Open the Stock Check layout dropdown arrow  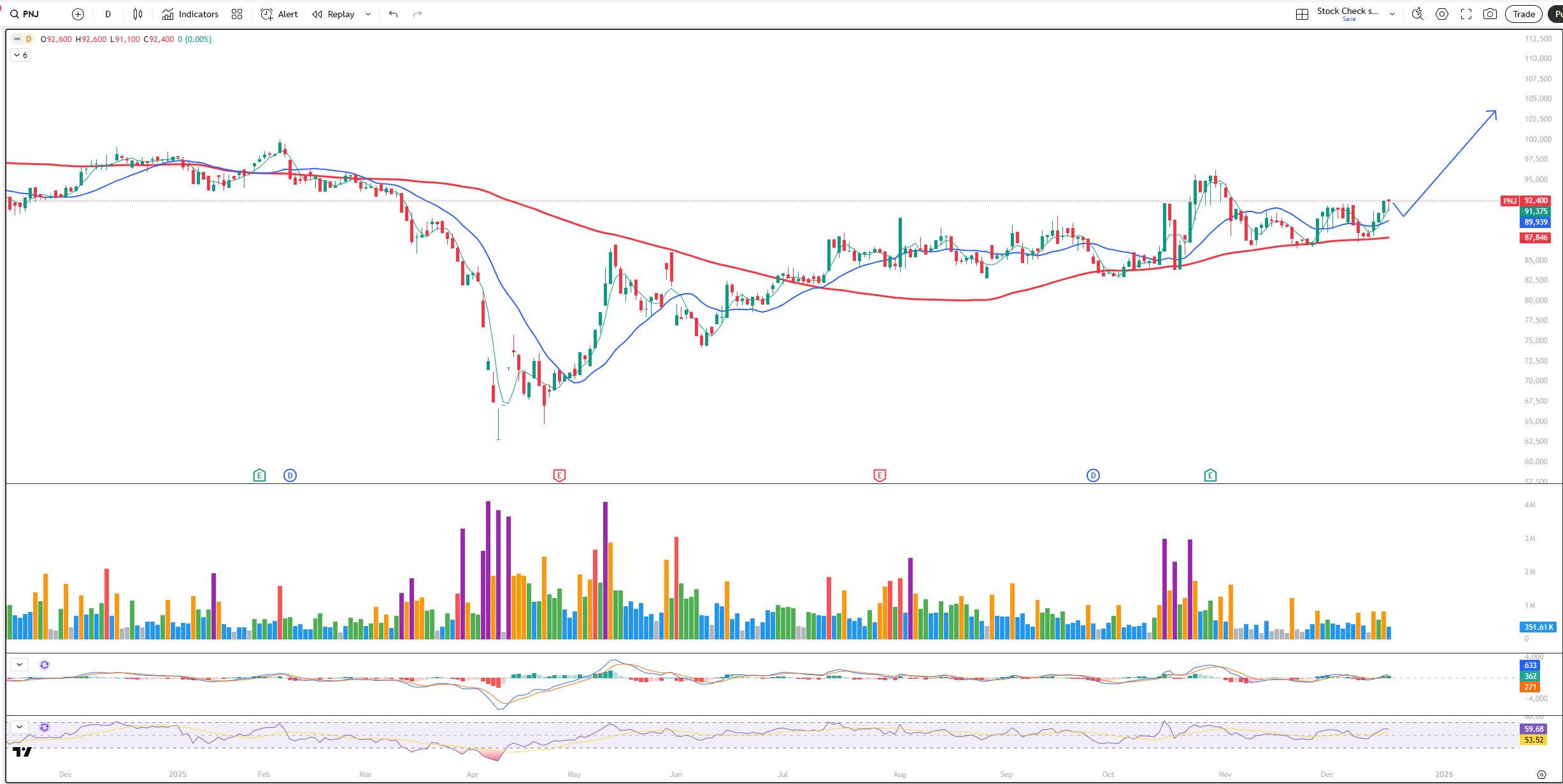point(1392,14)
